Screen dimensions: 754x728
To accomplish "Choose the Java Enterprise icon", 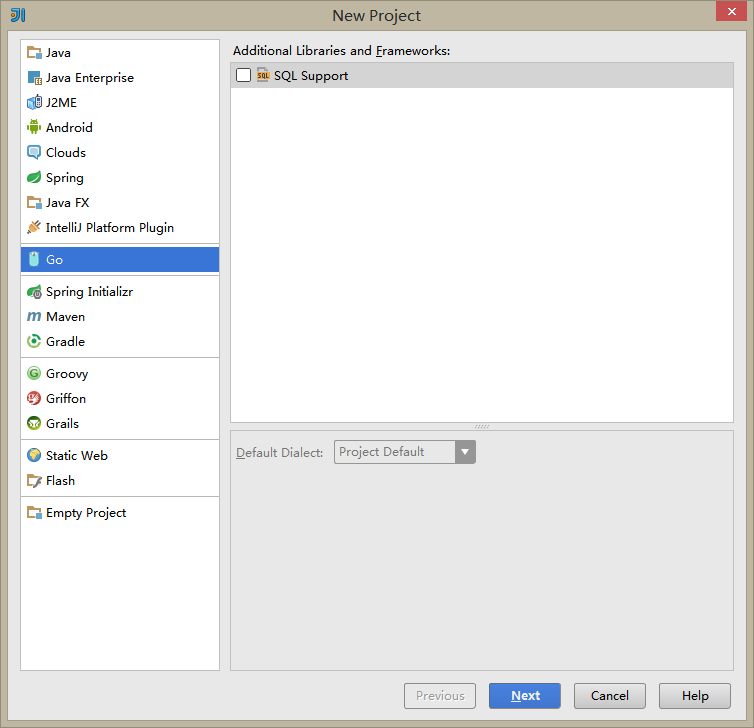I will [34, 77].
